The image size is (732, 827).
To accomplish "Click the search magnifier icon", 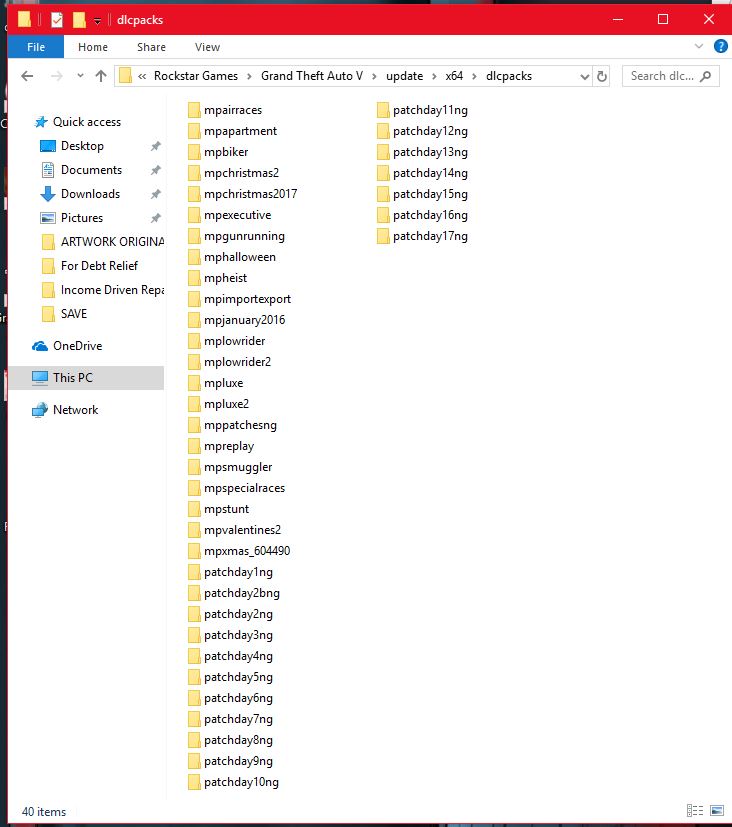I will (x=706, y=76).
